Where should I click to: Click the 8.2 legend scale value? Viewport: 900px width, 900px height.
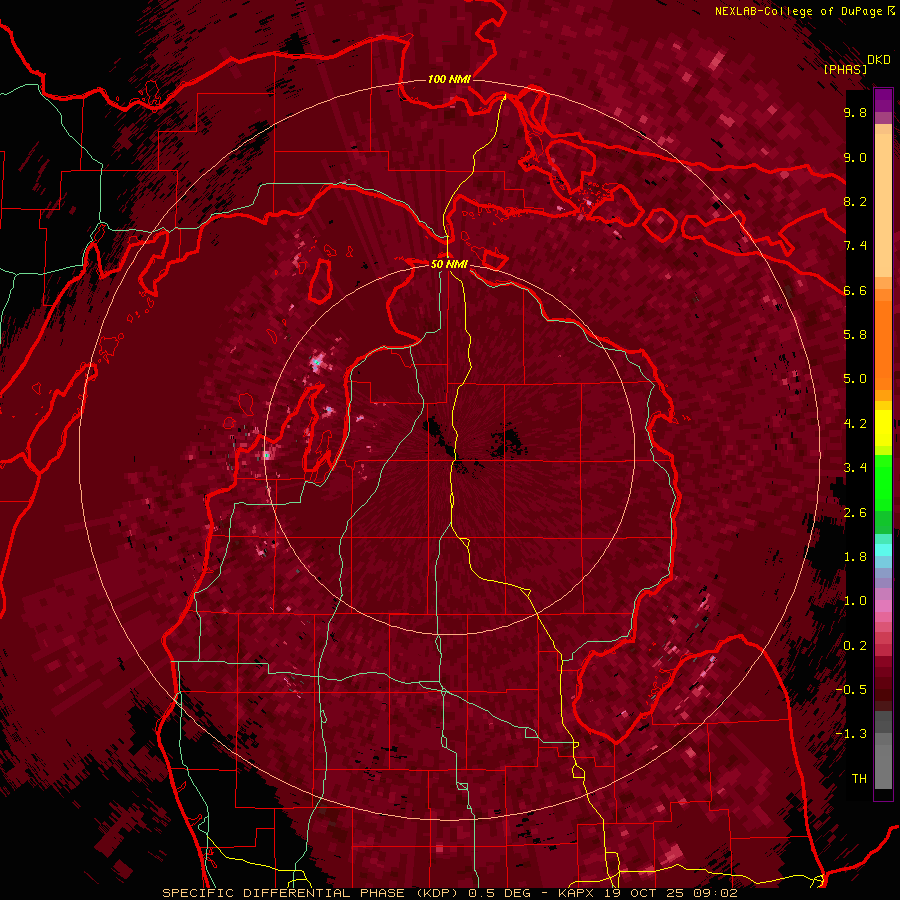click(855, 201)
